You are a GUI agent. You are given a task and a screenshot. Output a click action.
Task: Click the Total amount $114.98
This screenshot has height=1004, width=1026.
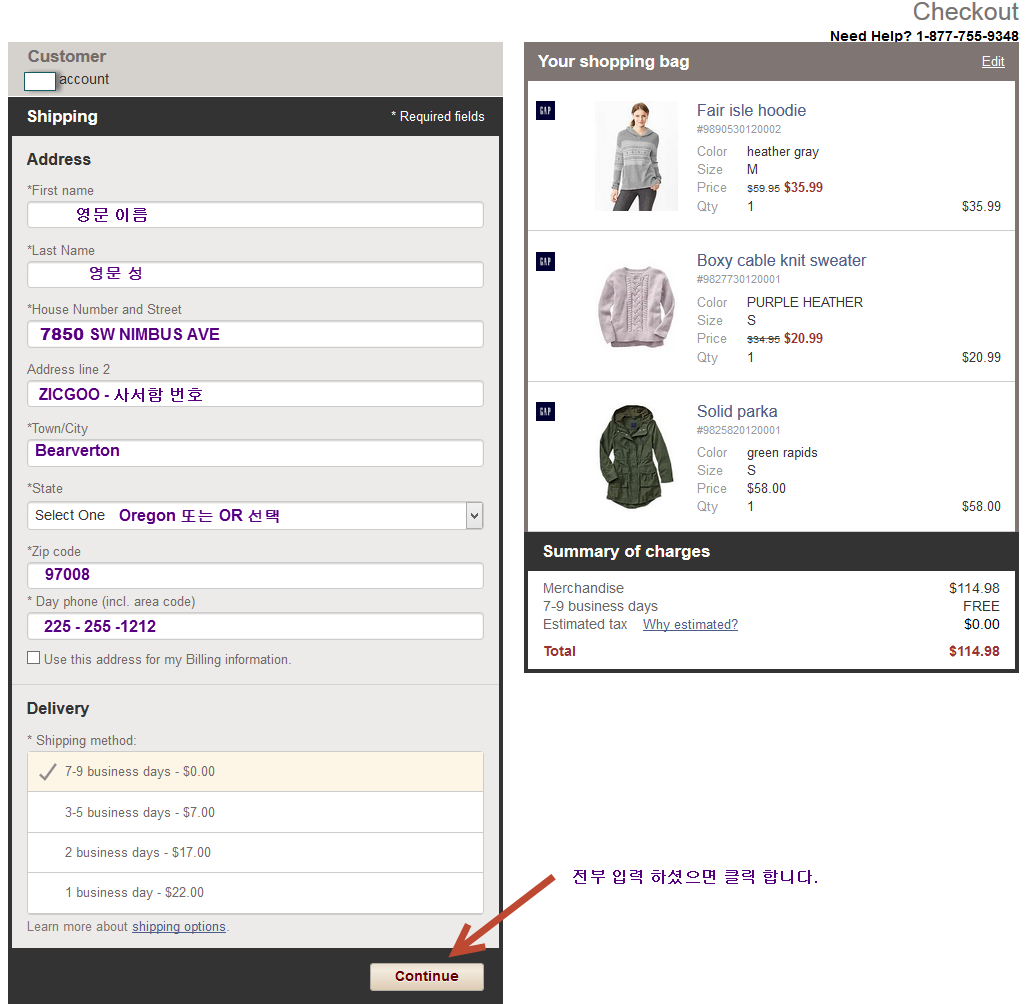pos(974,651)
